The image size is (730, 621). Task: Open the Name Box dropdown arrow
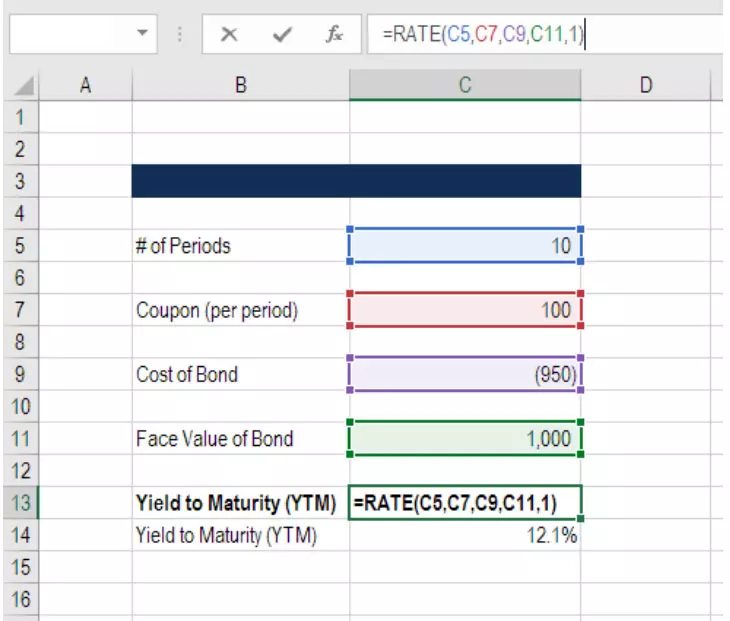tap(142, 33)
